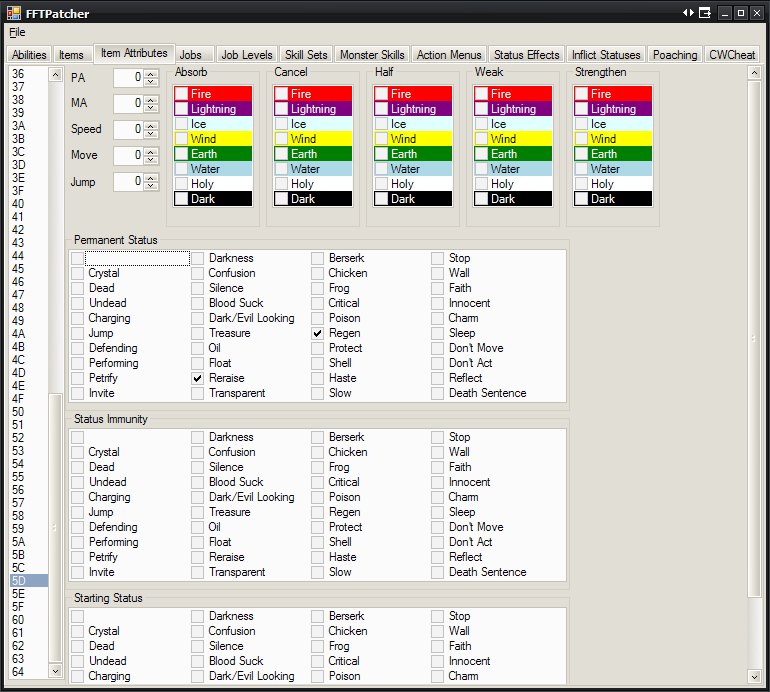Screen dimensions: 770x692
Task: Uncheck Reraise under Permanent Status
Action: (x=198, y=378)
